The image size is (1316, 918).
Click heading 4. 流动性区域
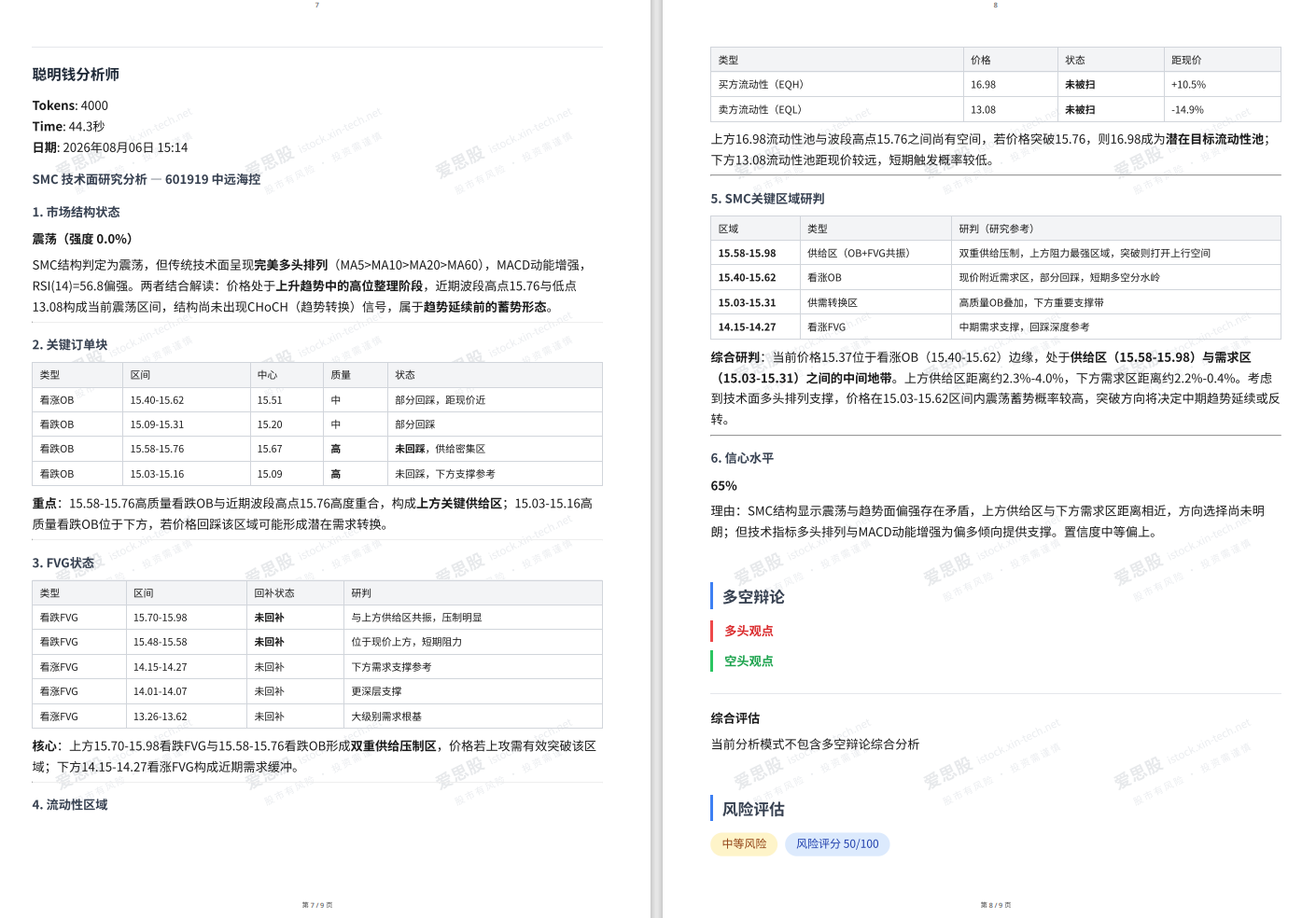click(x=70, y=804)
